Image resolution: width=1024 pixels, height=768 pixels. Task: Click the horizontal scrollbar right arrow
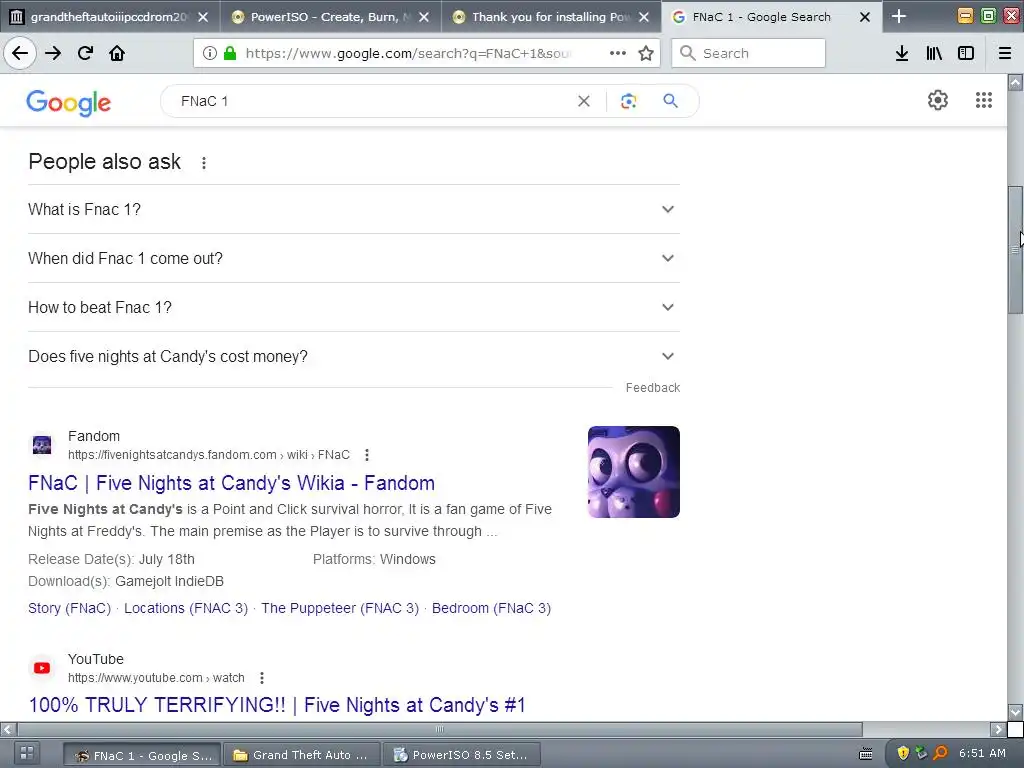pyautogui.click(x=999, y=729)
